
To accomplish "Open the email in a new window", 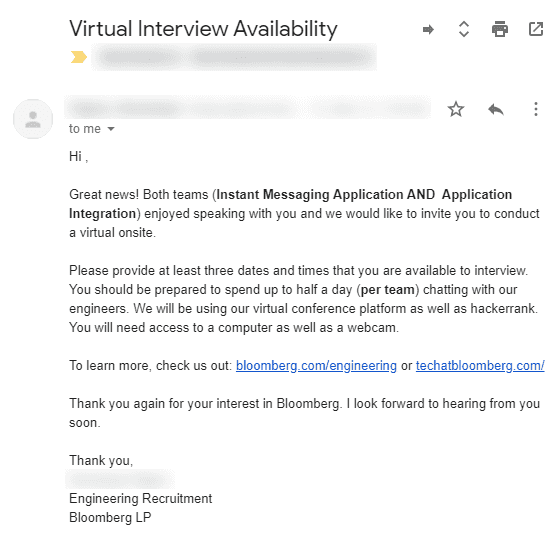I will (536, 29).
